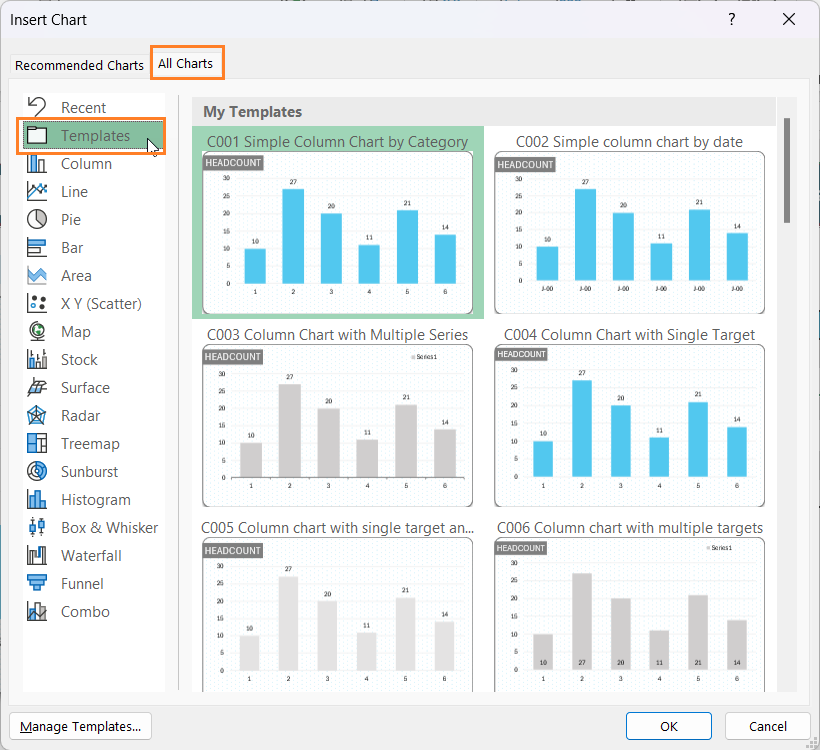
Task: Click the Column chart type icon
Action: tap(37, 163)
